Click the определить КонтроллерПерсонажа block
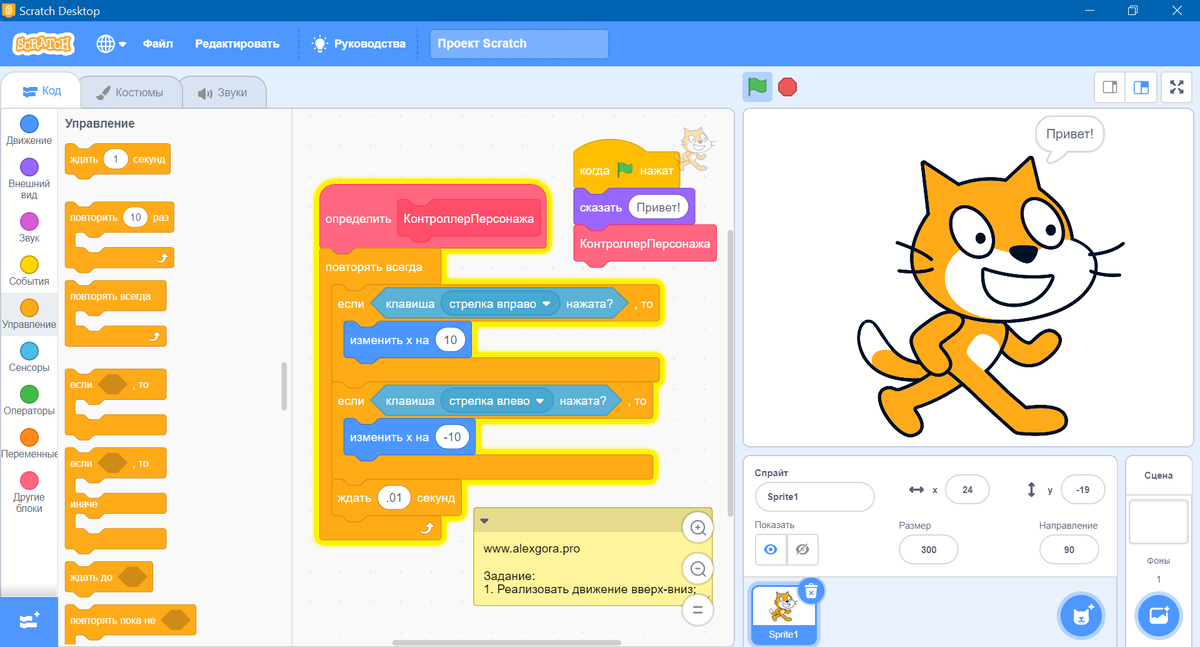The width and height of the screenshot is (1200, 647). coord(432,218)
